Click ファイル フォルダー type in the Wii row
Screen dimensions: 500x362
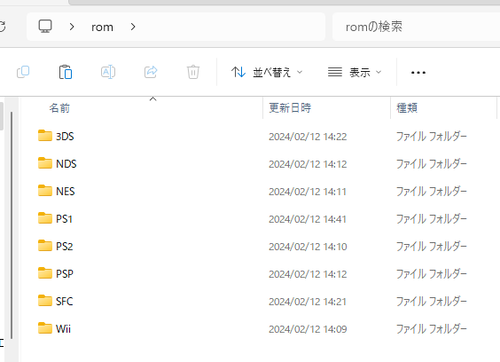coord(431,329)
